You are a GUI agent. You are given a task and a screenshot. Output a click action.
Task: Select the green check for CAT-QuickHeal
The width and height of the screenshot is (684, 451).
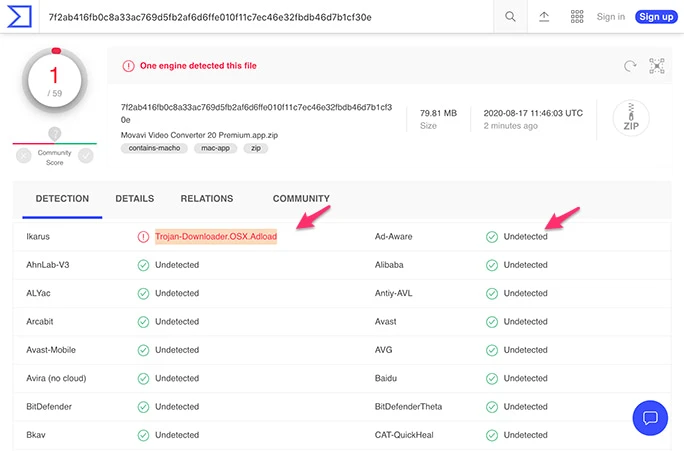point(492,435)
